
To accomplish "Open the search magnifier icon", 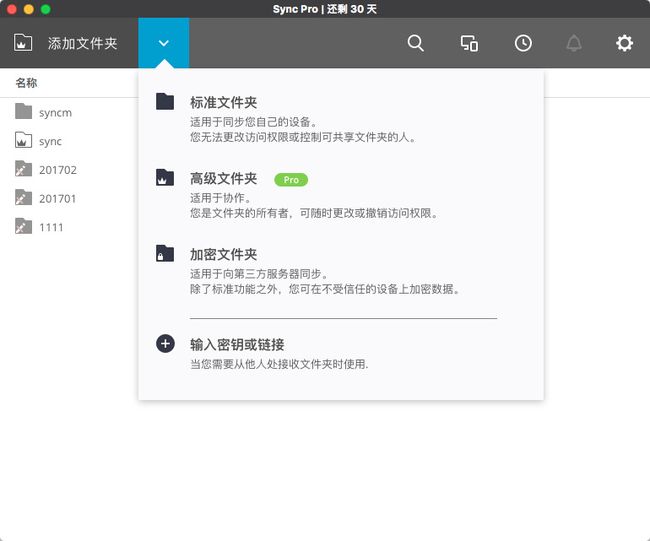I will [415, 43].
